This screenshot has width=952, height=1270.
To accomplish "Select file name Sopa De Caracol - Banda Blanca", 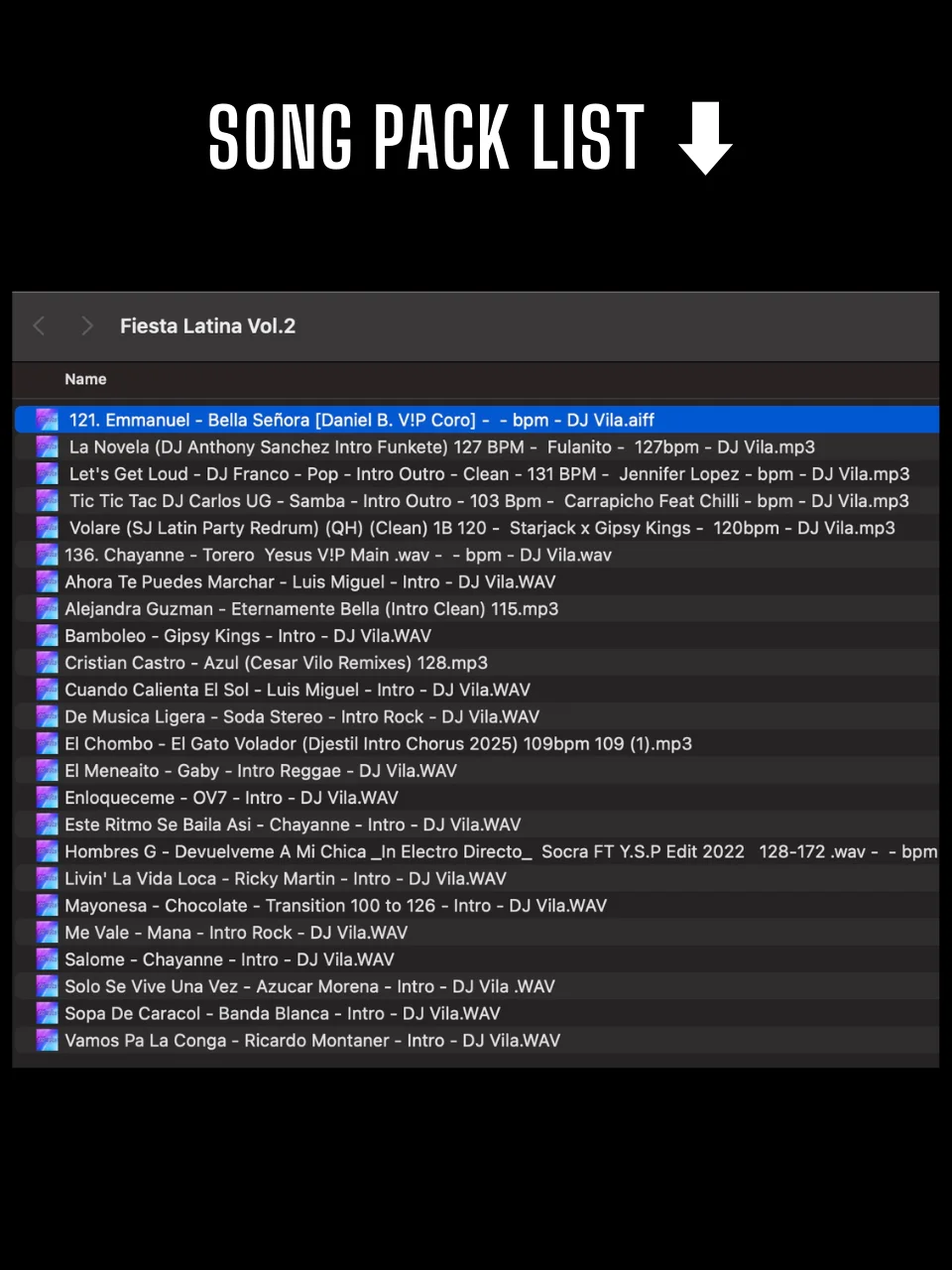I will pos(283,1013).
